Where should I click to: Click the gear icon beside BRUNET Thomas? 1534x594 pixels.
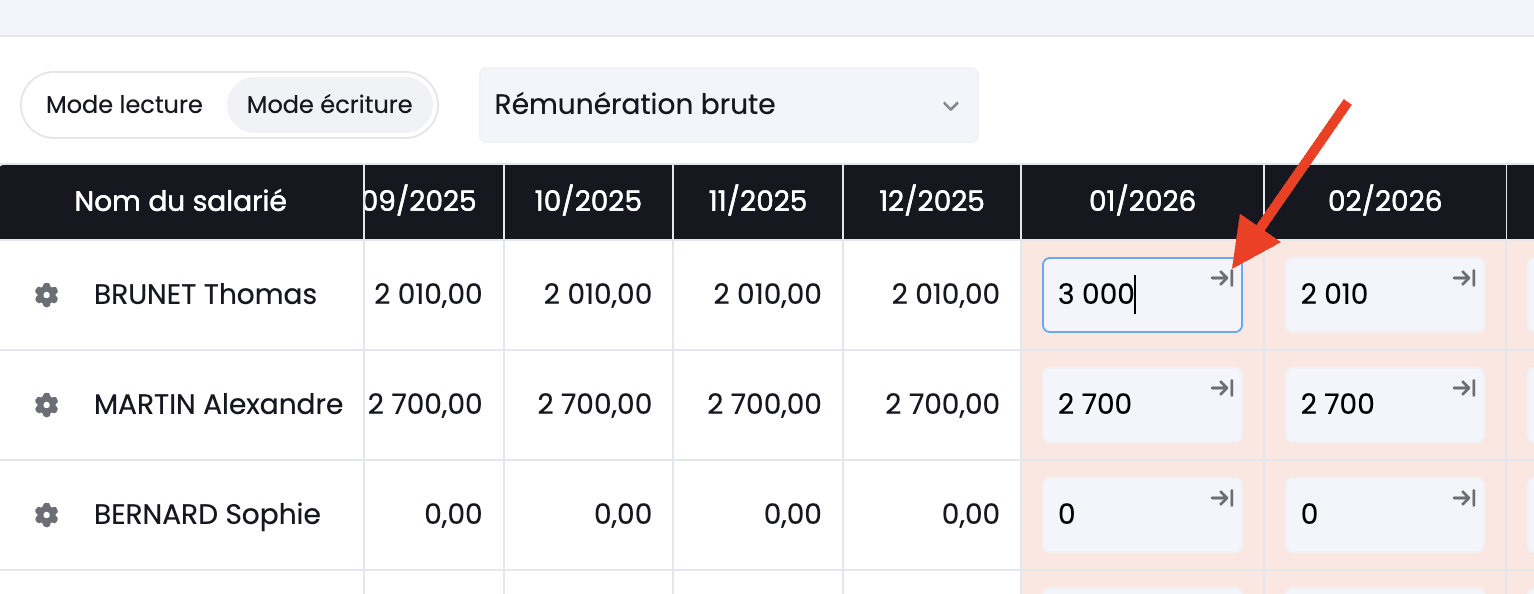(46, 295)
